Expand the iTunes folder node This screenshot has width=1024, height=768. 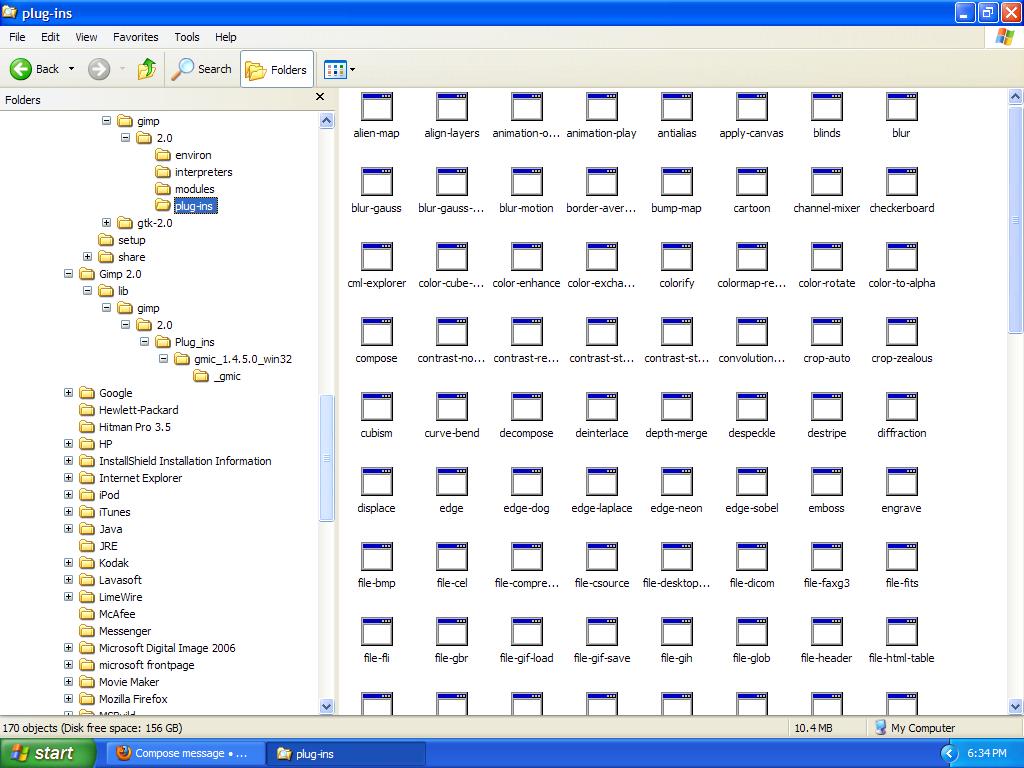[x=69, y=511]
